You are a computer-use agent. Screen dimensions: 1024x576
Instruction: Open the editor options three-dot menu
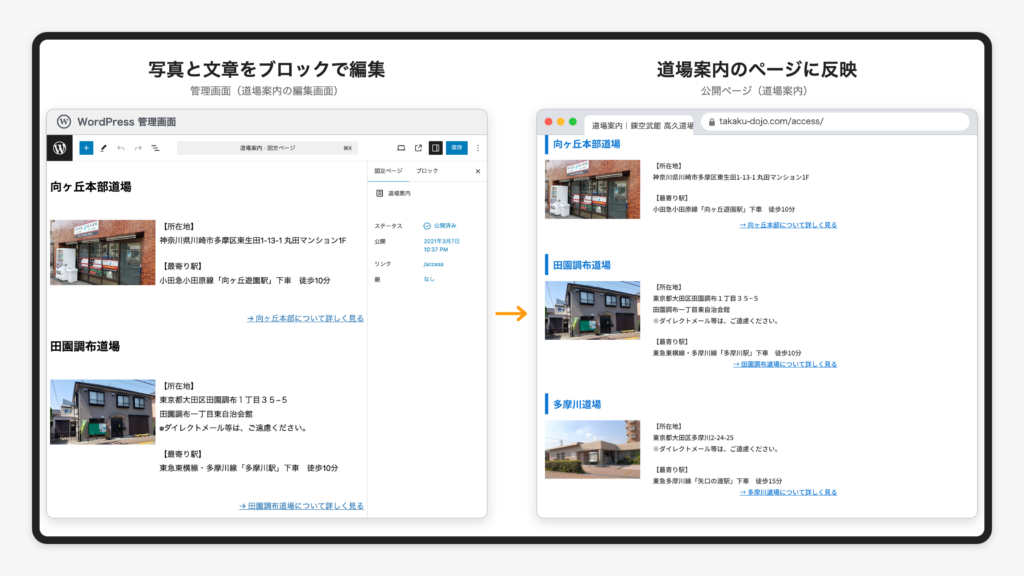pyautogui.click(x=478, y=148)
